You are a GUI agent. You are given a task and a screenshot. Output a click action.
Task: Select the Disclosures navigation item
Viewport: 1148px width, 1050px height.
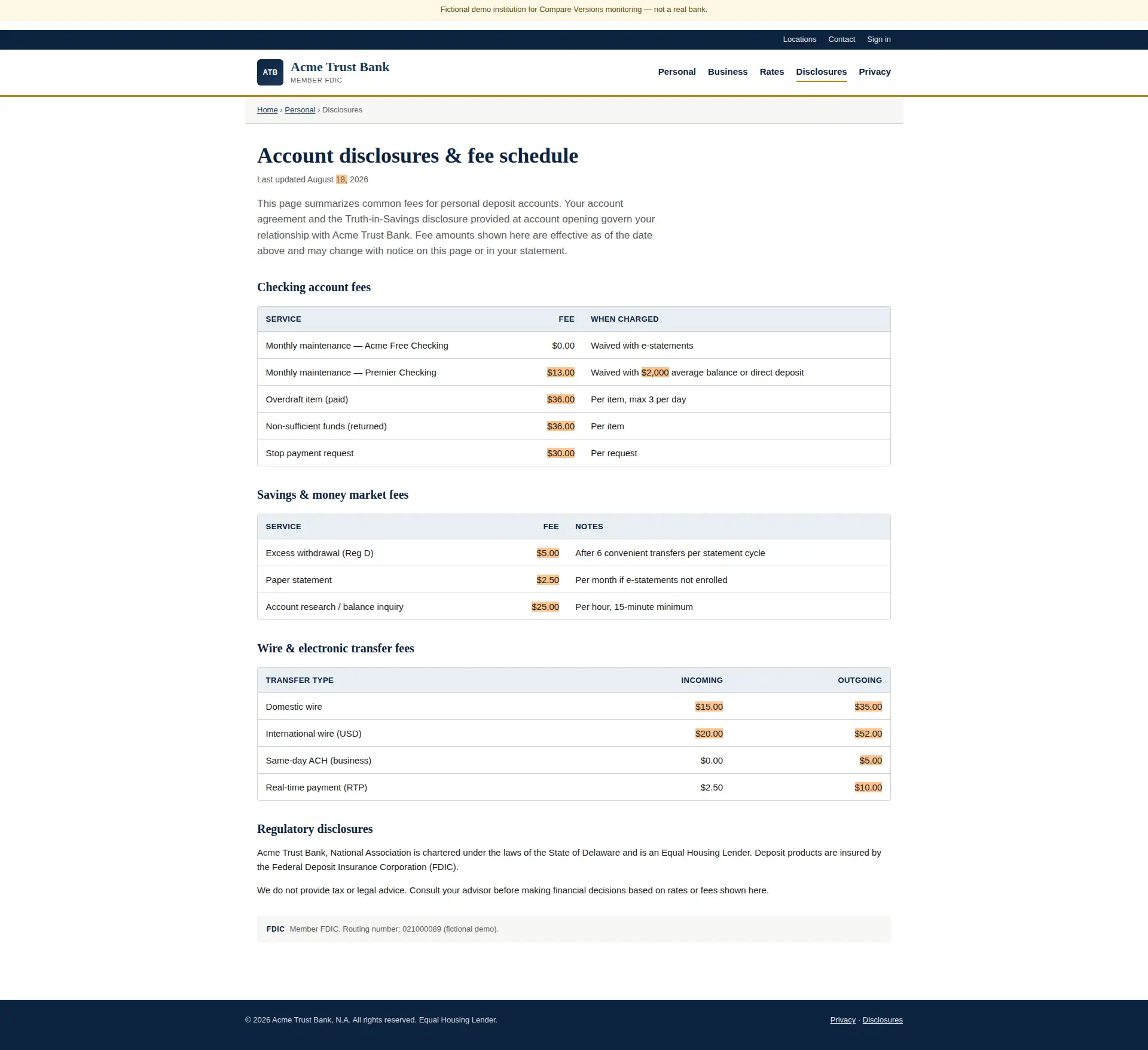point(822,72)
